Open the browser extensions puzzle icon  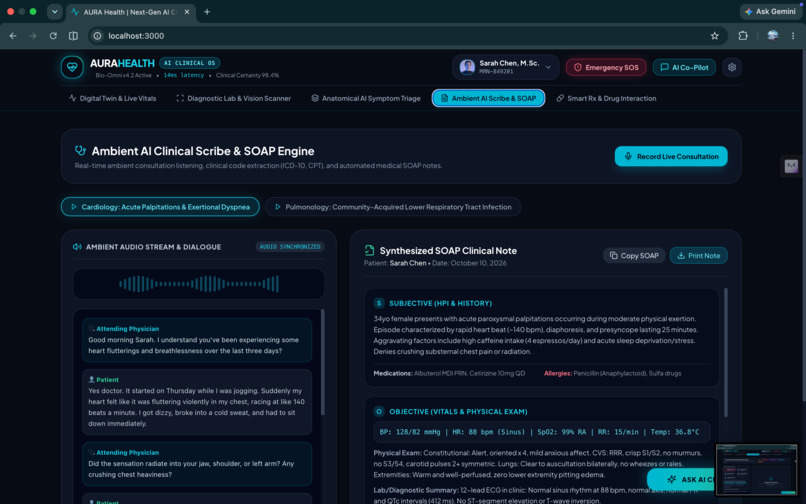743,35
